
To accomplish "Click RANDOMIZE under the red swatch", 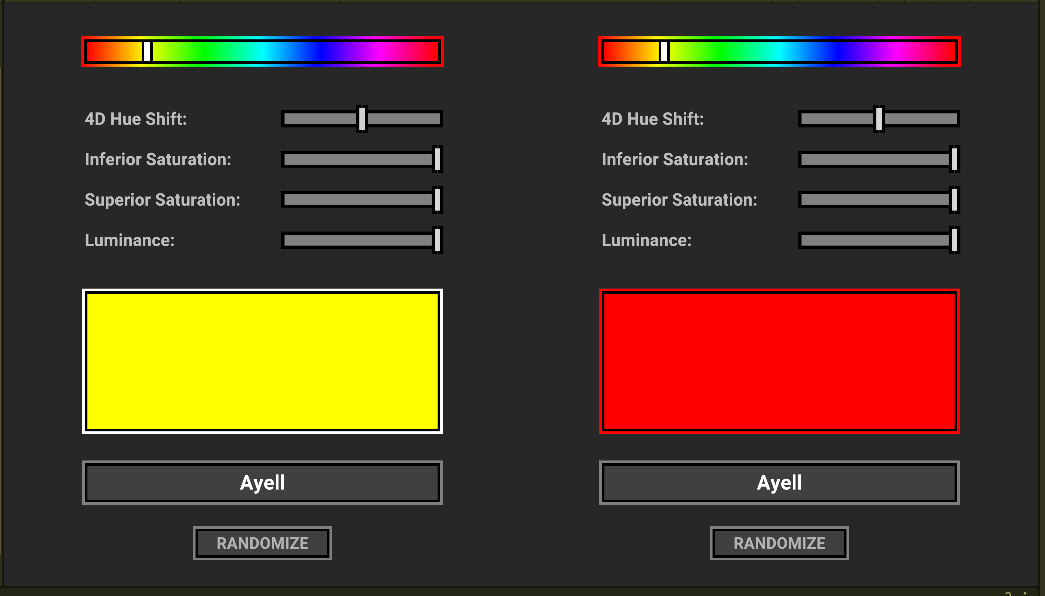I will pyautogui.click(x=779, y=543).
